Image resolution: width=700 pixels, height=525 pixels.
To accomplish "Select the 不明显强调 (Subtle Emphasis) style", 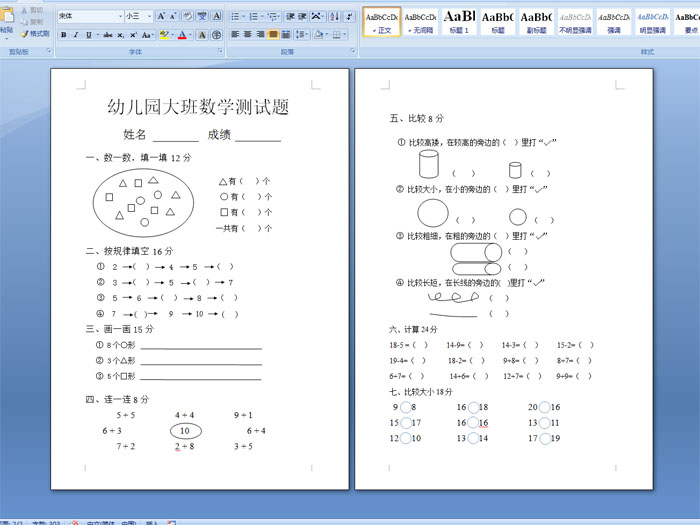I will (x=575, y=22).
